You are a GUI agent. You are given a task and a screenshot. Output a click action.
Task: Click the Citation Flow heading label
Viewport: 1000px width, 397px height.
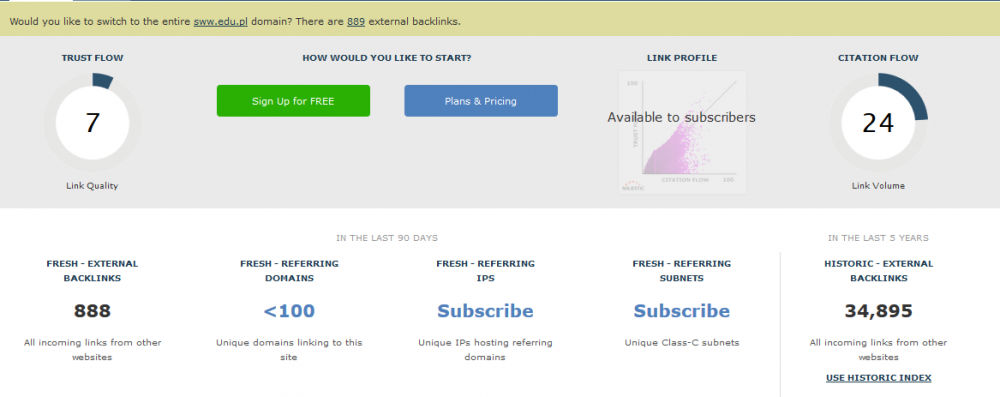point(878,58)
